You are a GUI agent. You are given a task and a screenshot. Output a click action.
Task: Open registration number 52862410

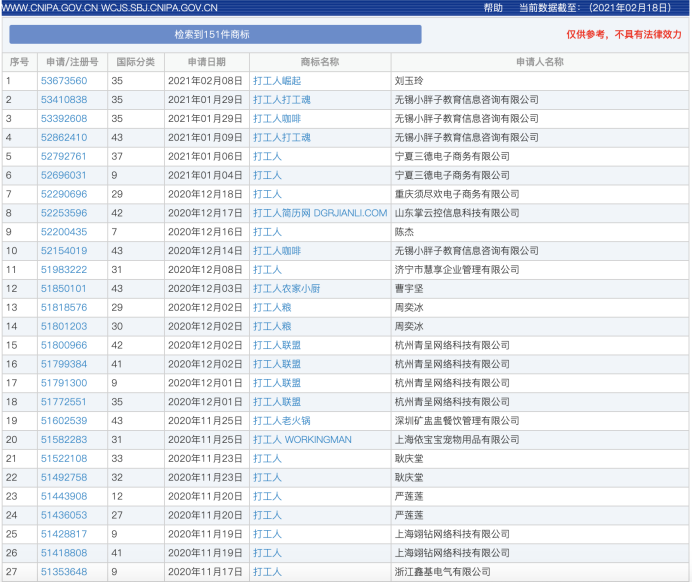click(x=64, y=137)
